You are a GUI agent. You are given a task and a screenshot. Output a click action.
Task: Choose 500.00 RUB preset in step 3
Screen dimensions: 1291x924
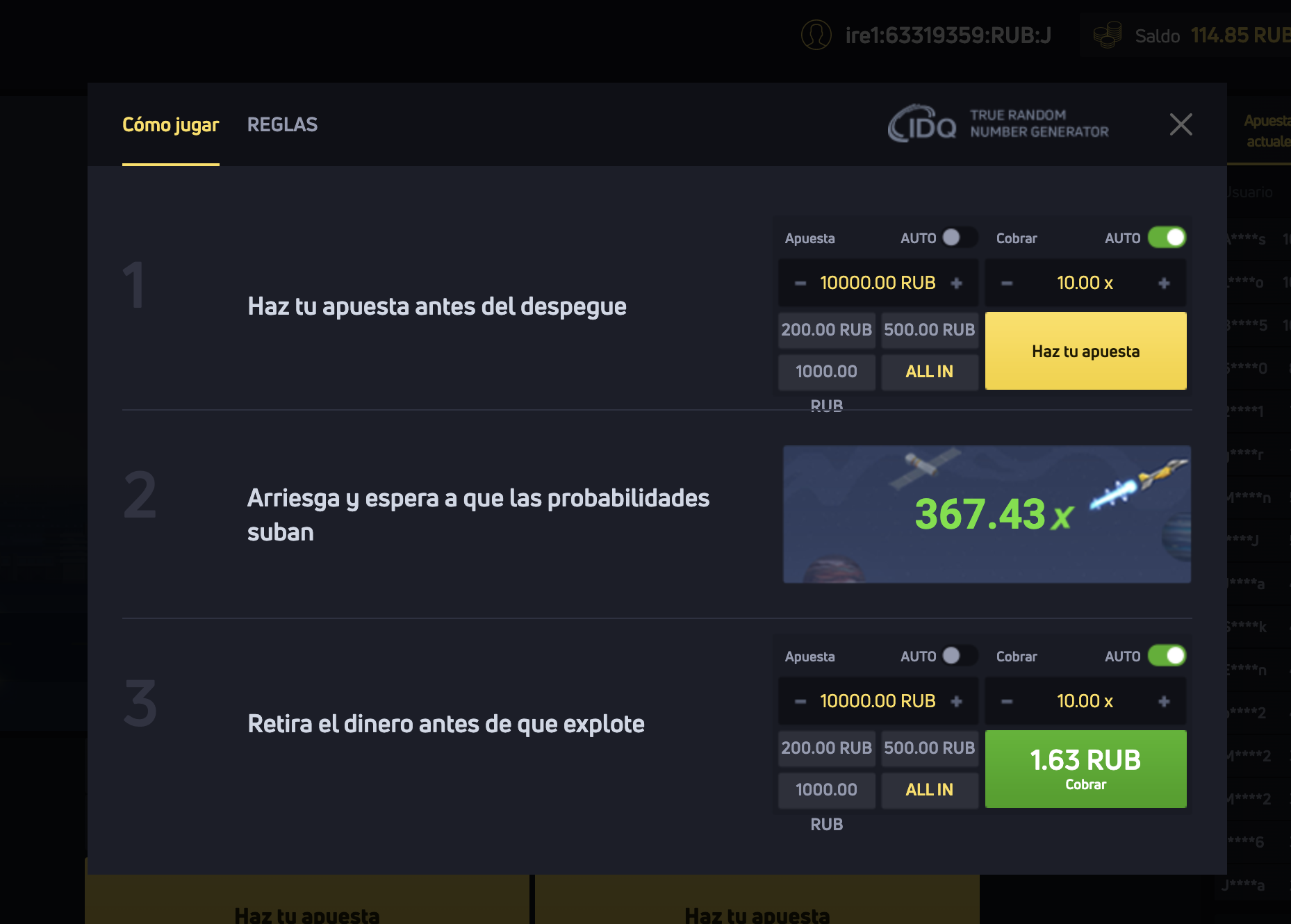(x=929, y=748)
